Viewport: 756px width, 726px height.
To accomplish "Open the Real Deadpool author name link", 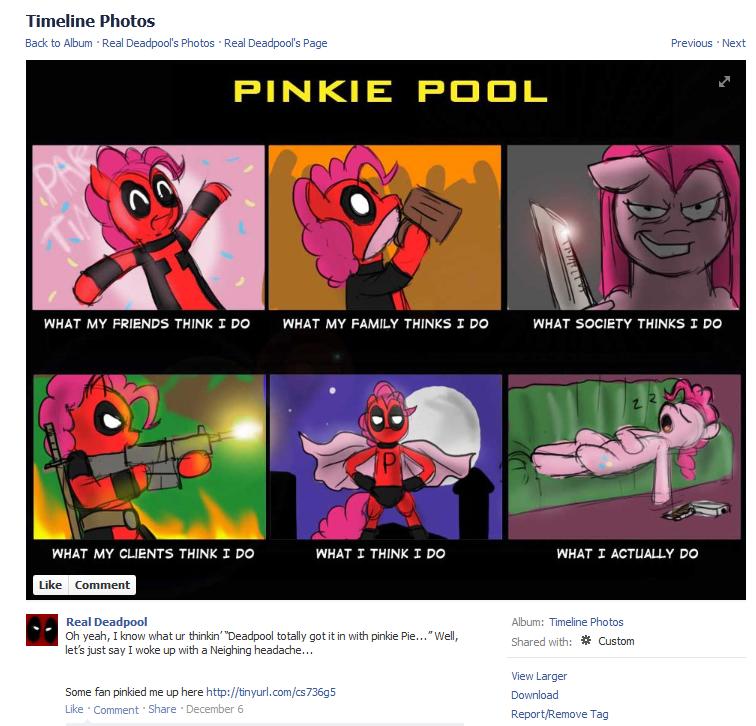I will (107, 621).
